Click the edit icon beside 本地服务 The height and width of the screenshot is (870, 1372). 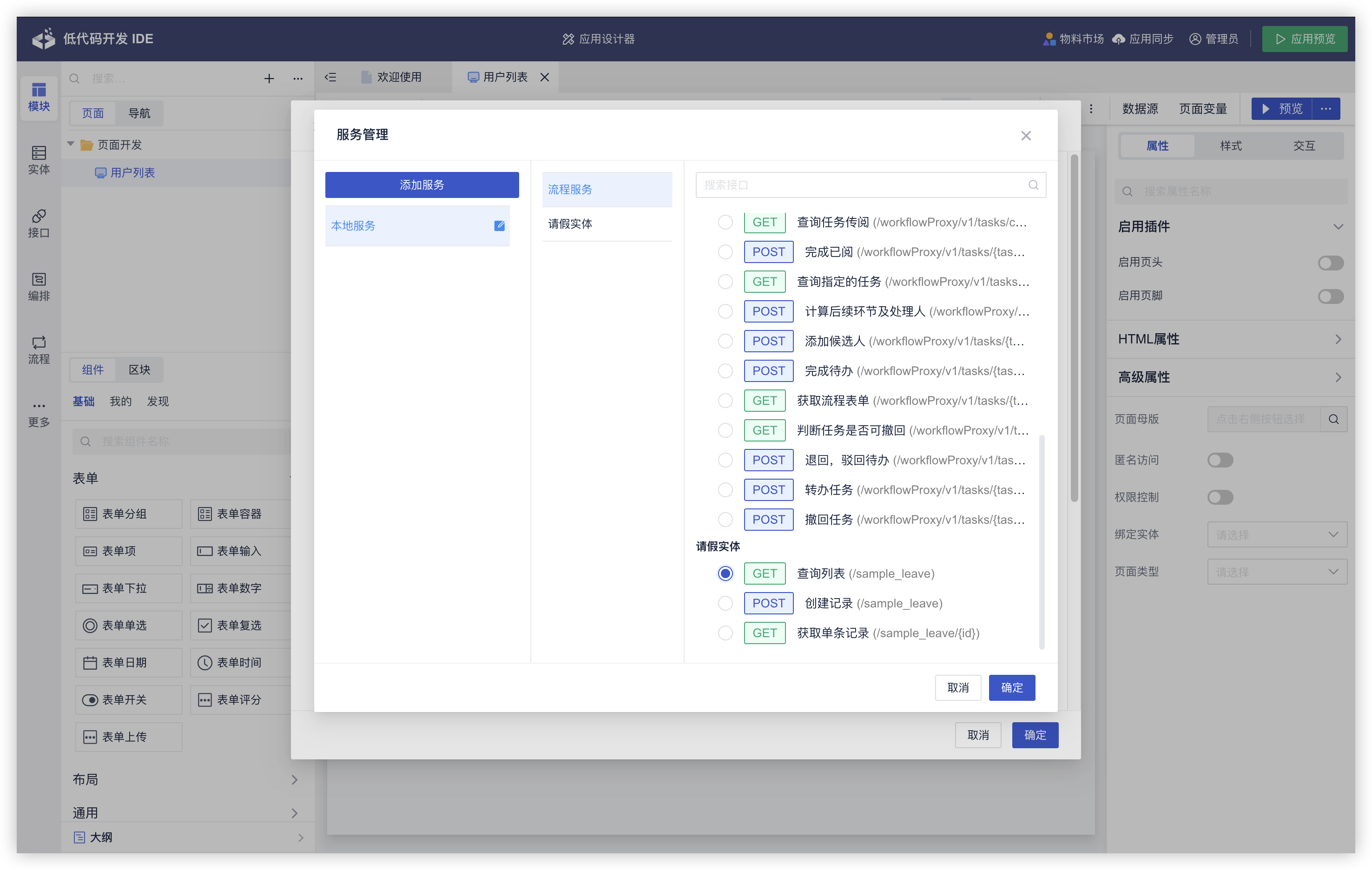coord(499,225)
